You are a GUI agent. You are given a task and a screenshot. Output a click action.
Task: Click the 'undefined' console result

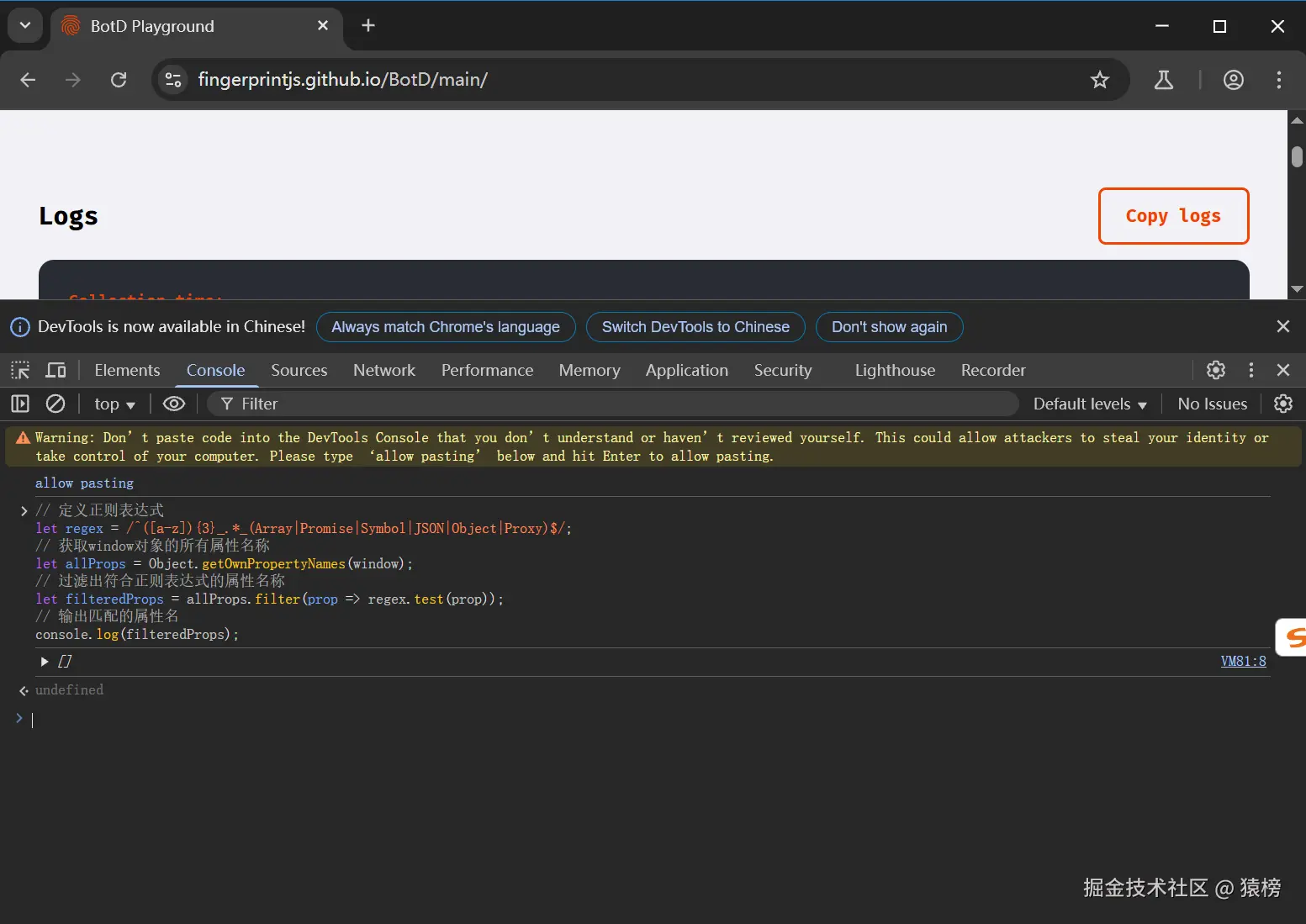coord(69,689)
